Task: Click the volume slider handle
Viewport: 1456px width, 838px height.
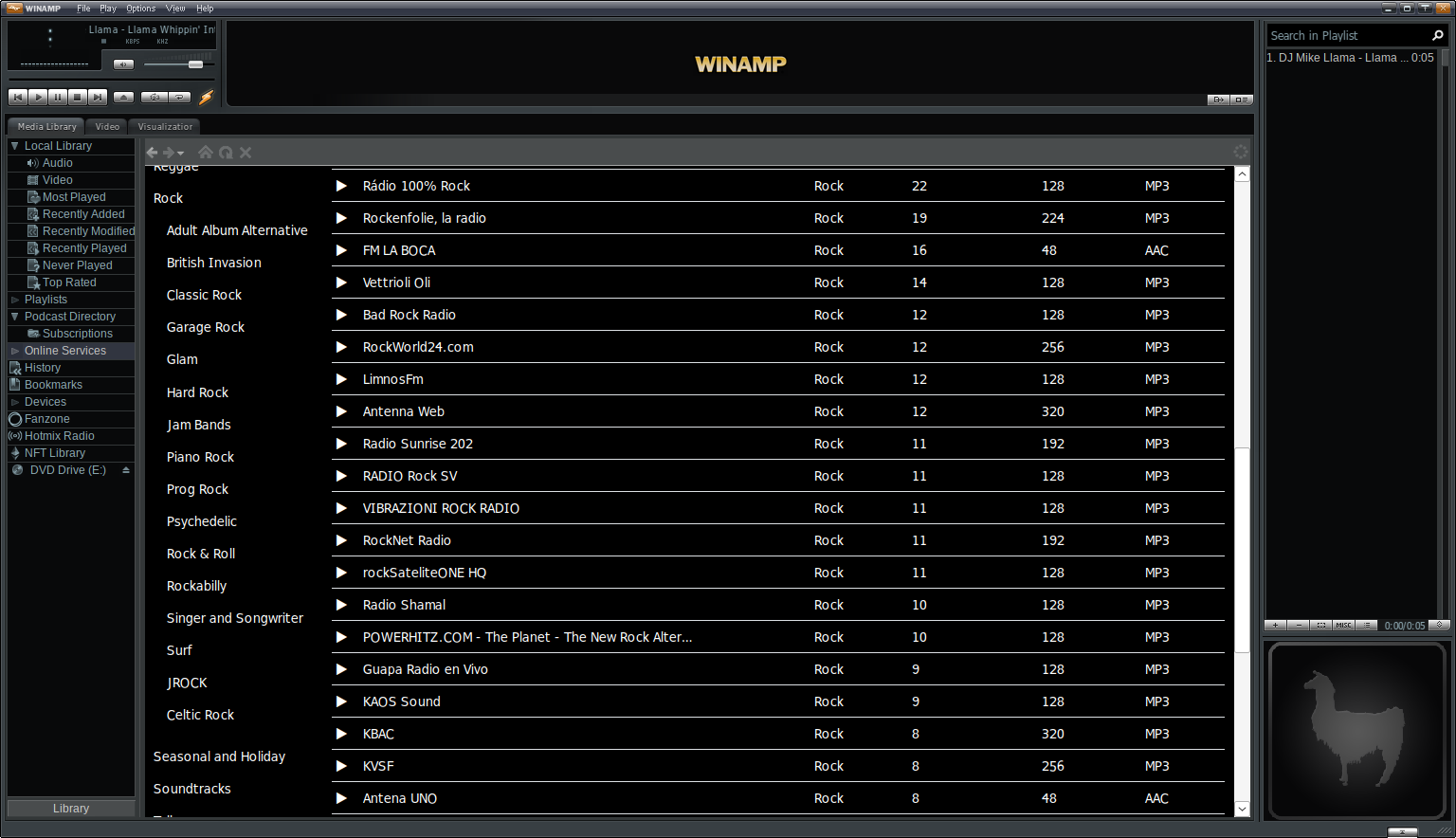Action: pyautogui.click(x=195, y=64)
